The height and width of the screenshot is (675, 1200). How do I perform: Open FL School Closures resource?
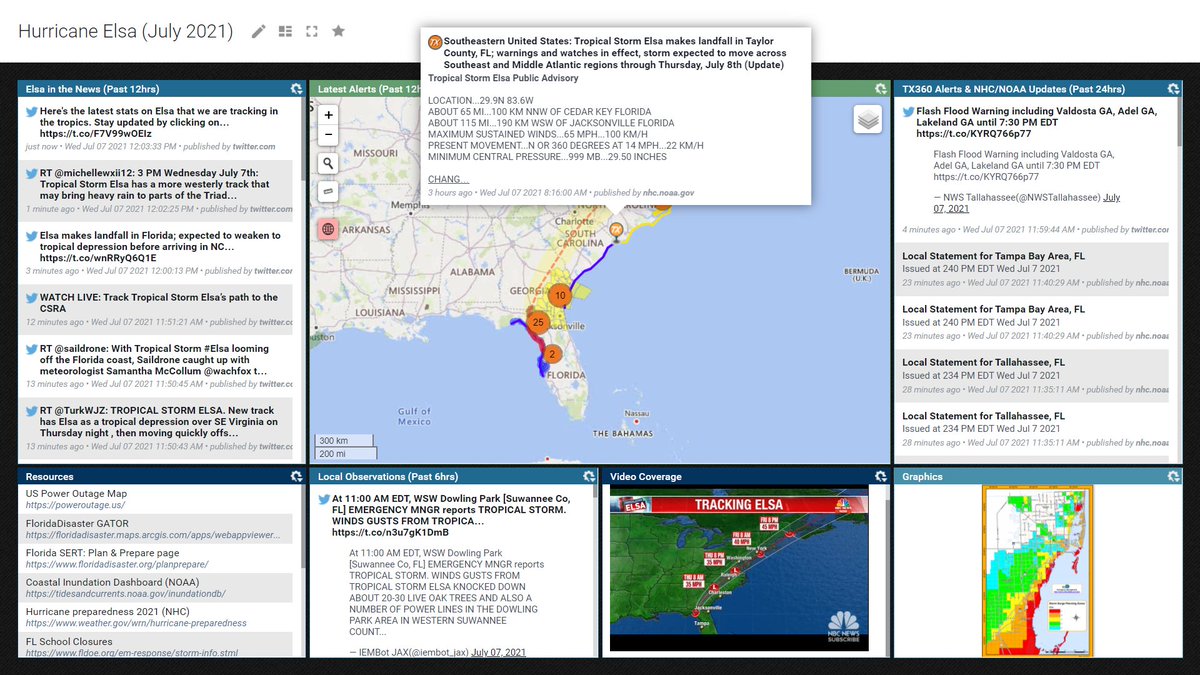point(69,641)
